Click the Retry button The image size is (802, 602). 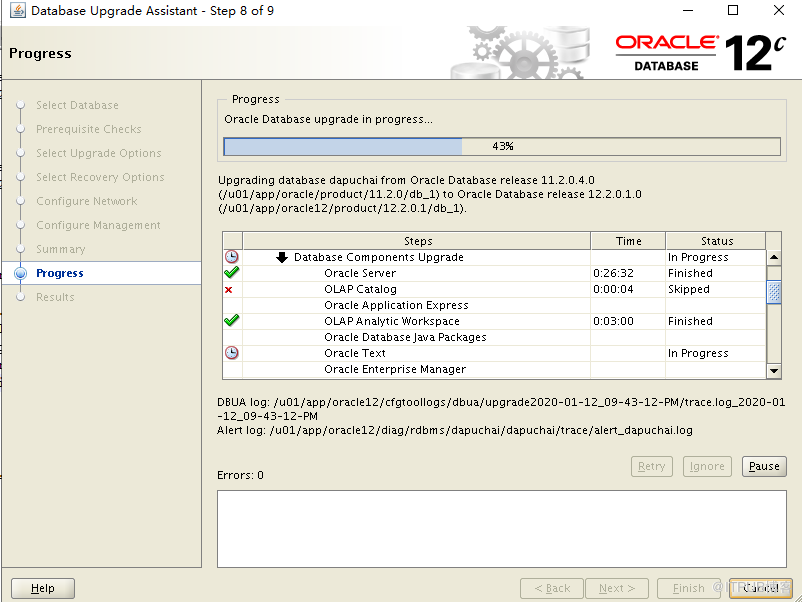pyautogui.click(x=652, y=466)
